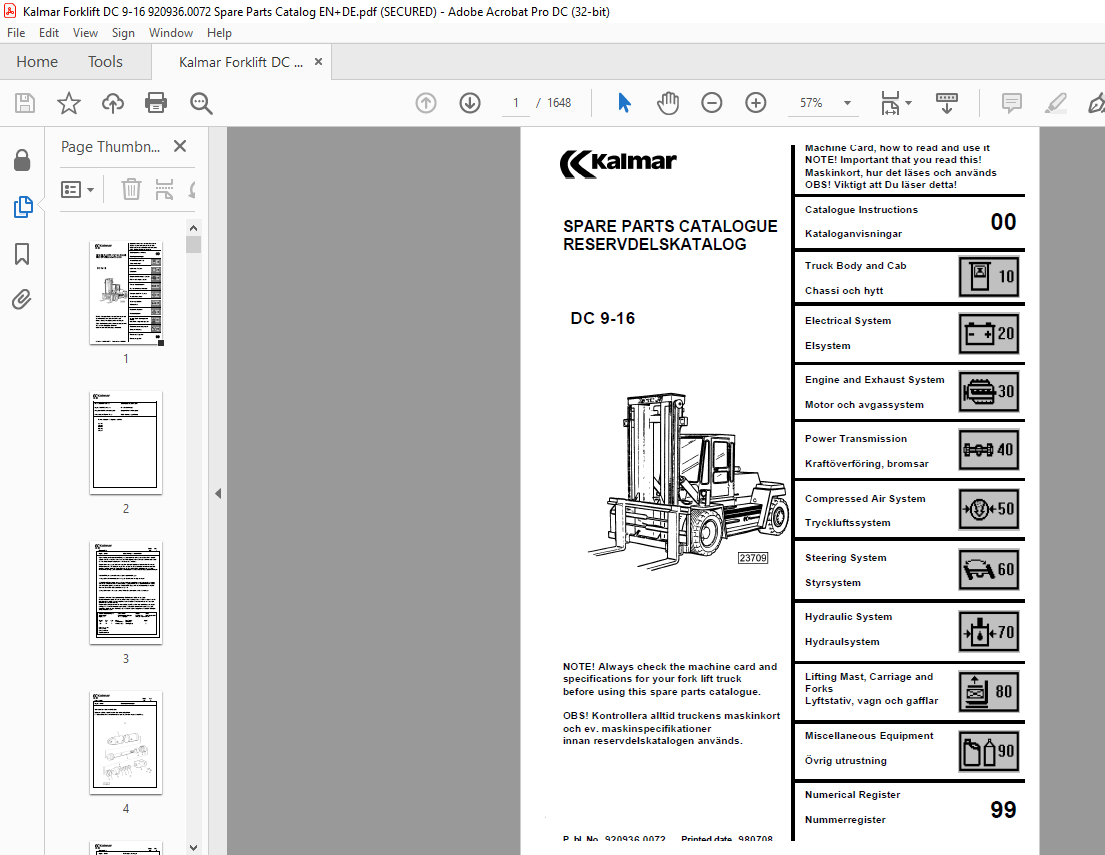Click the thumbnail panel scrollbar thumb
The width and height of the screenshot is (1105, 855).
[193, 245]
